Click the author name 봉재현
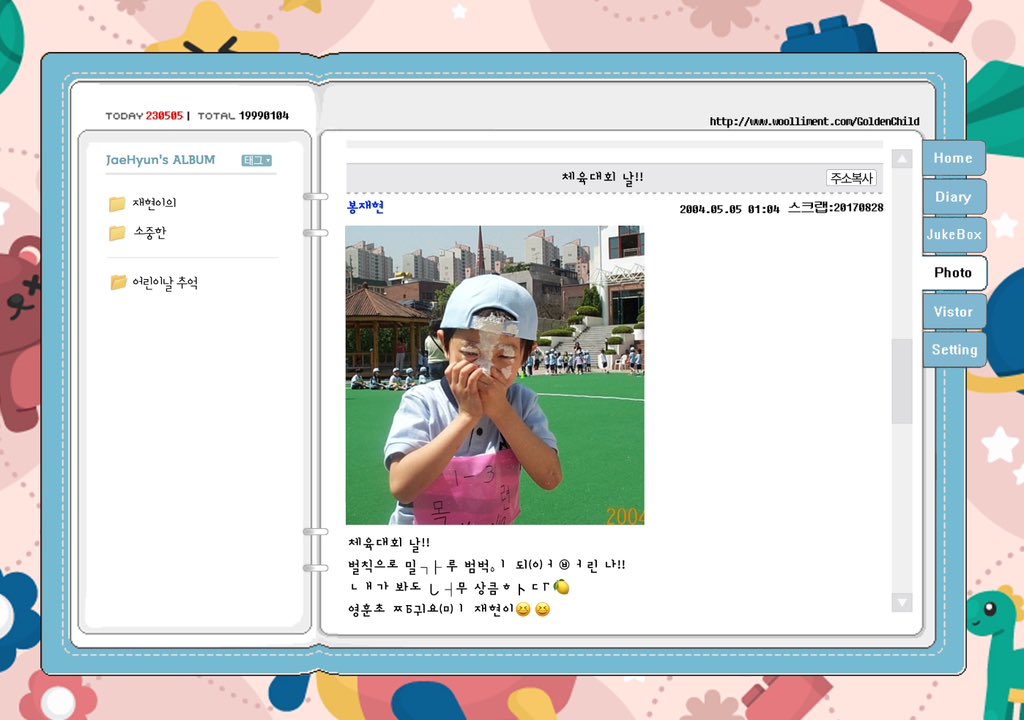 click(x=365, y=207)
